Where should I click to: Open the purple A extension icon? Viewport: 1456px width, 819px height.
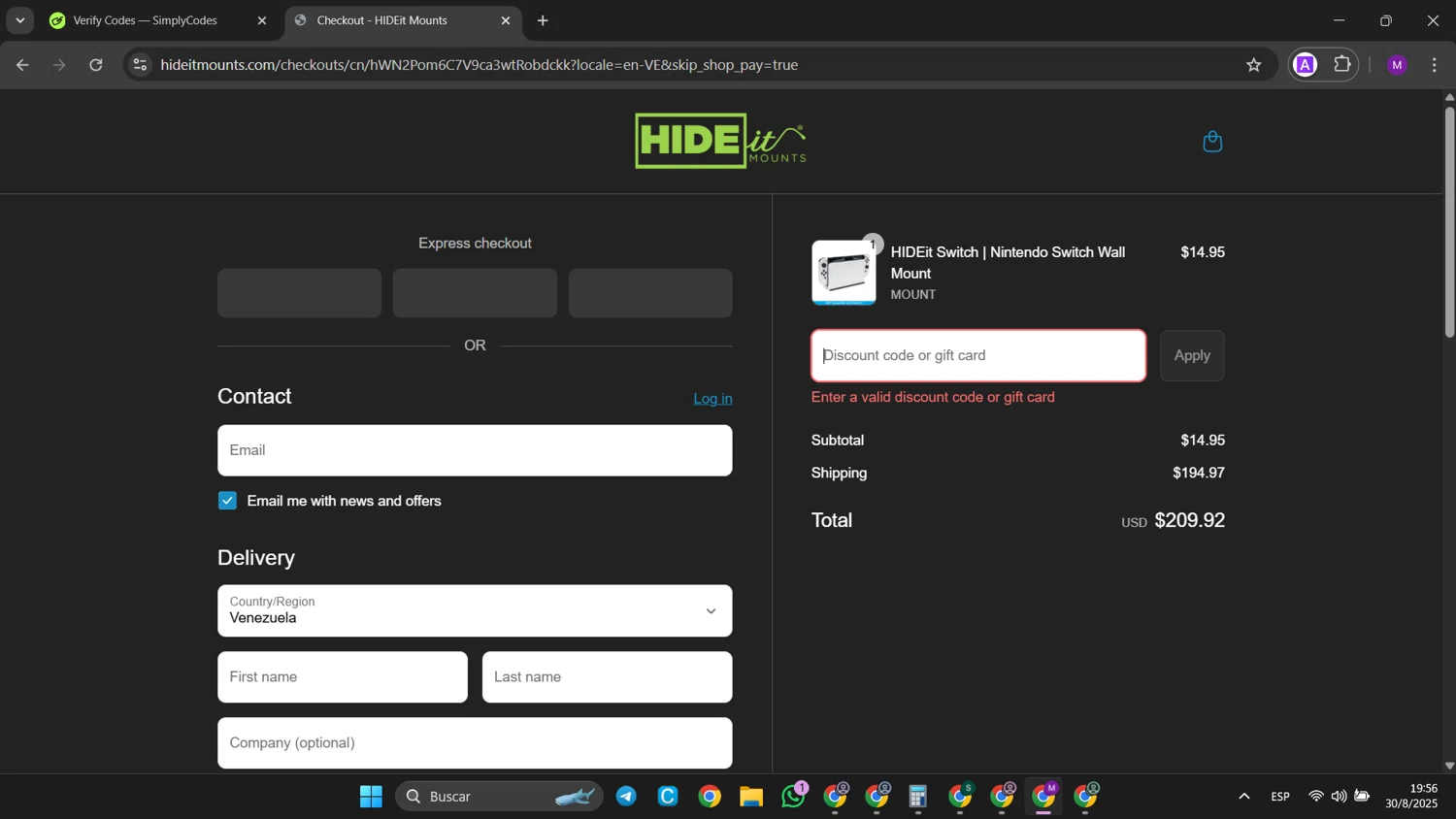(1306, 65)
